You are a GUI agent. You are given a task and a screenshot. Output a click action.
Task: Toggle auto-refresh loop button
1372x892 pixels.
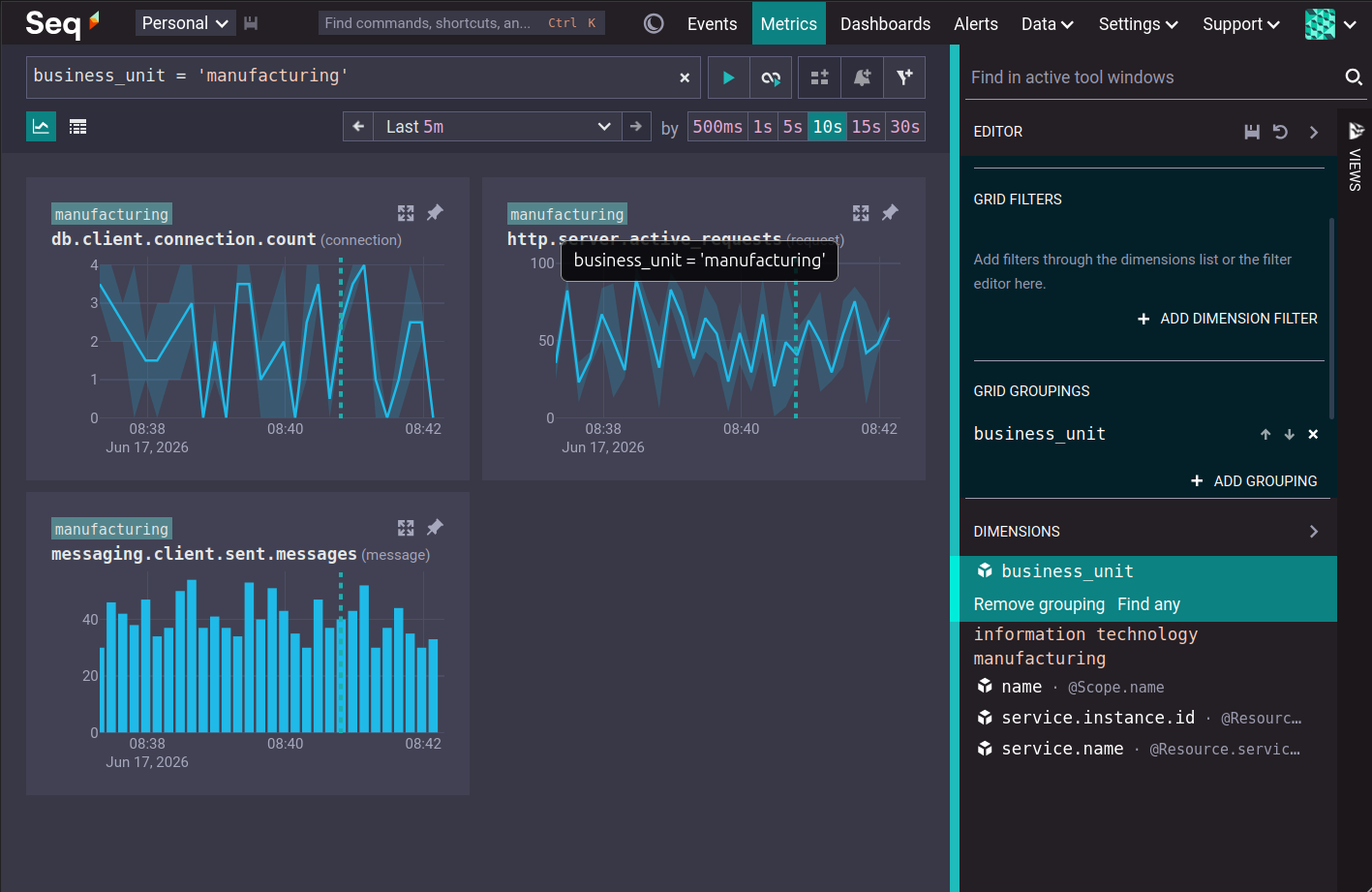(771, 77)
